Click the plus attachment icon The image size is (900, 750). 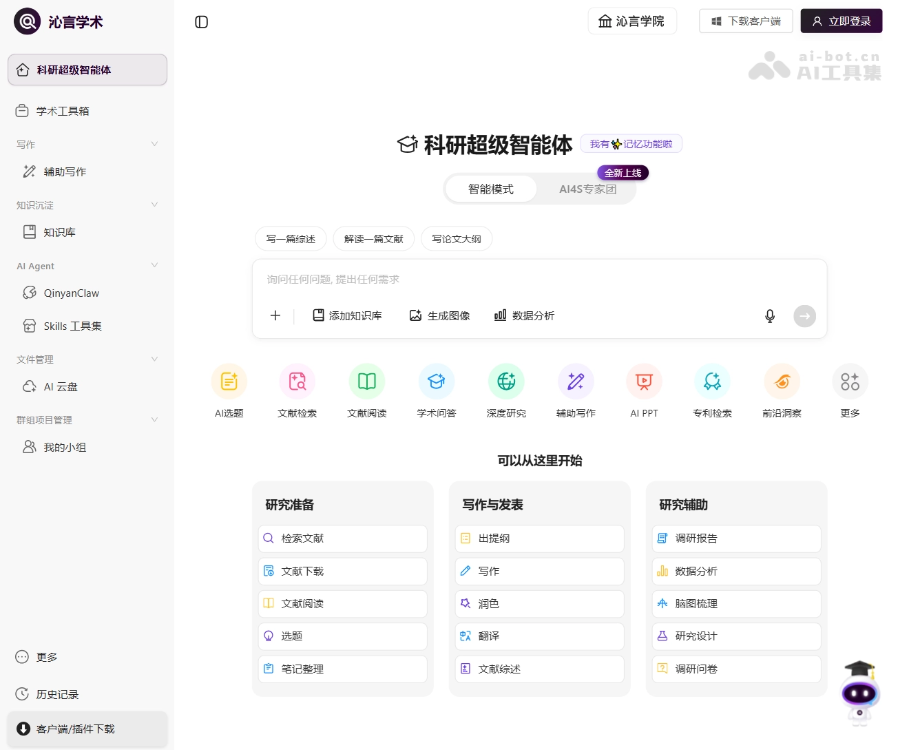276,316
